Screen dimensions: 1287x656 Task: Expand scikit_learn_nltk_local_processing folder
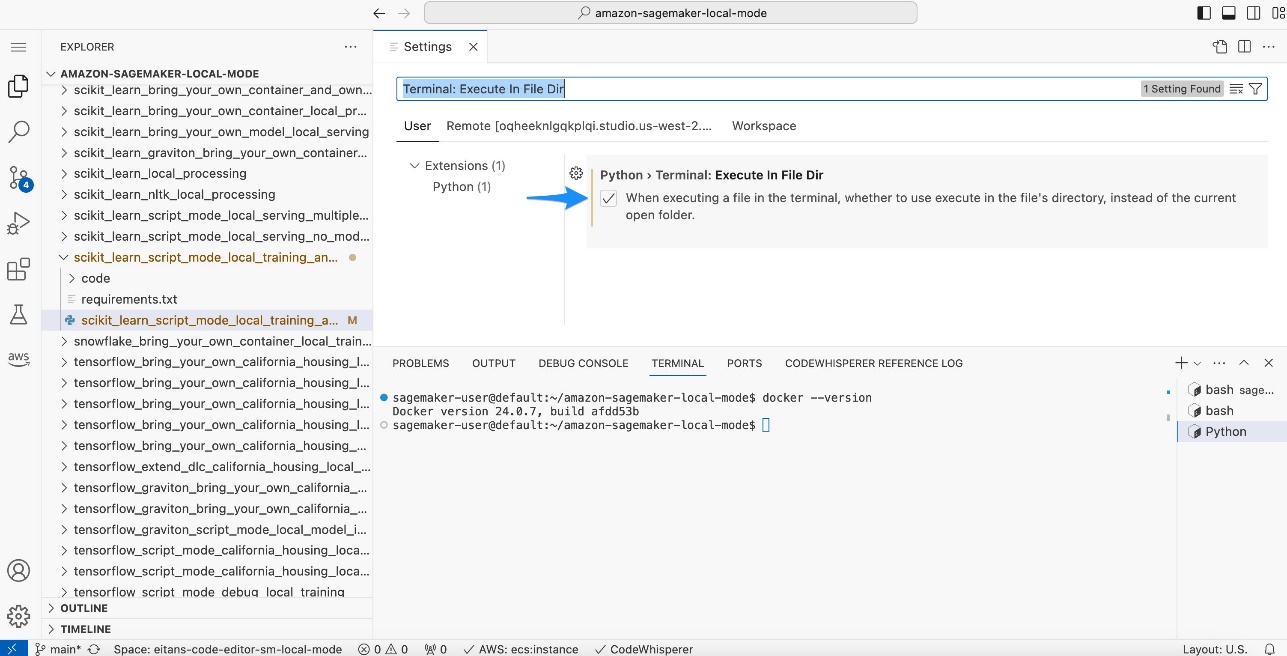(206, 194)
